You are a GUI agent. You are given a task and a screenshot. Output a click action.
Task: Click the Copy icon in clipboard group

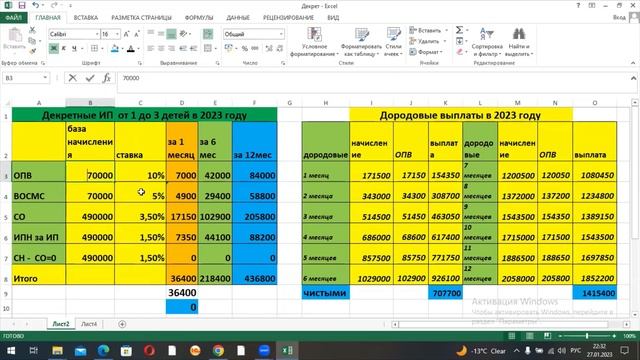32,40
